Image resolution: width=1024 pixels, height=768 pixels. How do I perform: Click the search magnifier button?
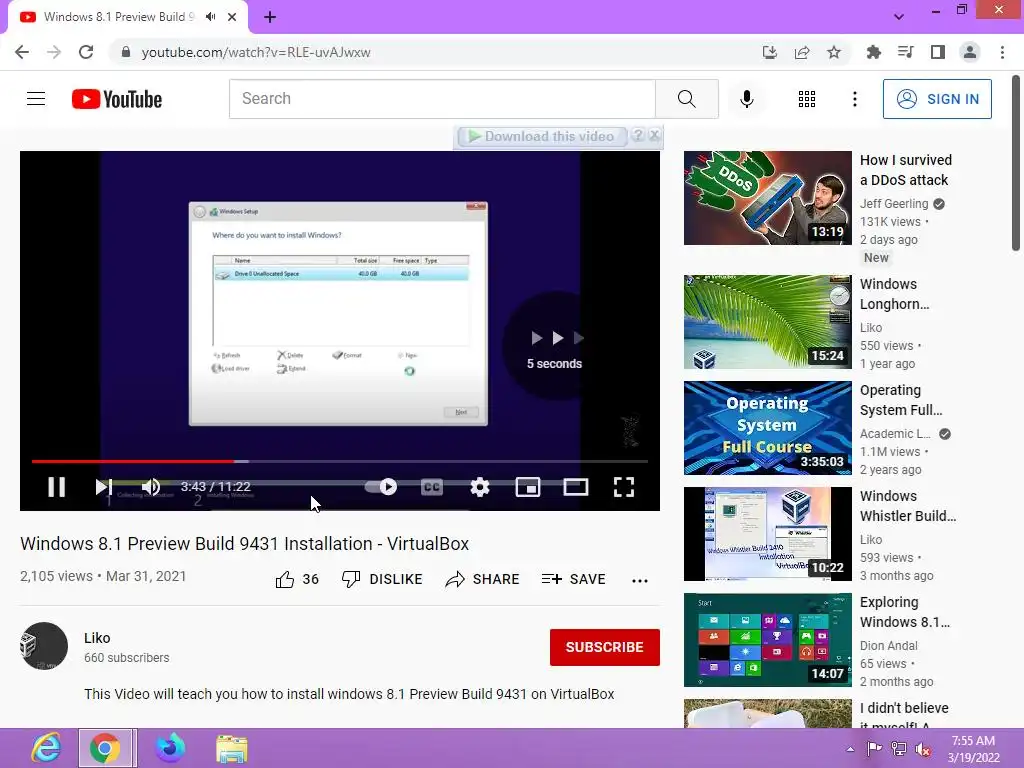point(686,99)
